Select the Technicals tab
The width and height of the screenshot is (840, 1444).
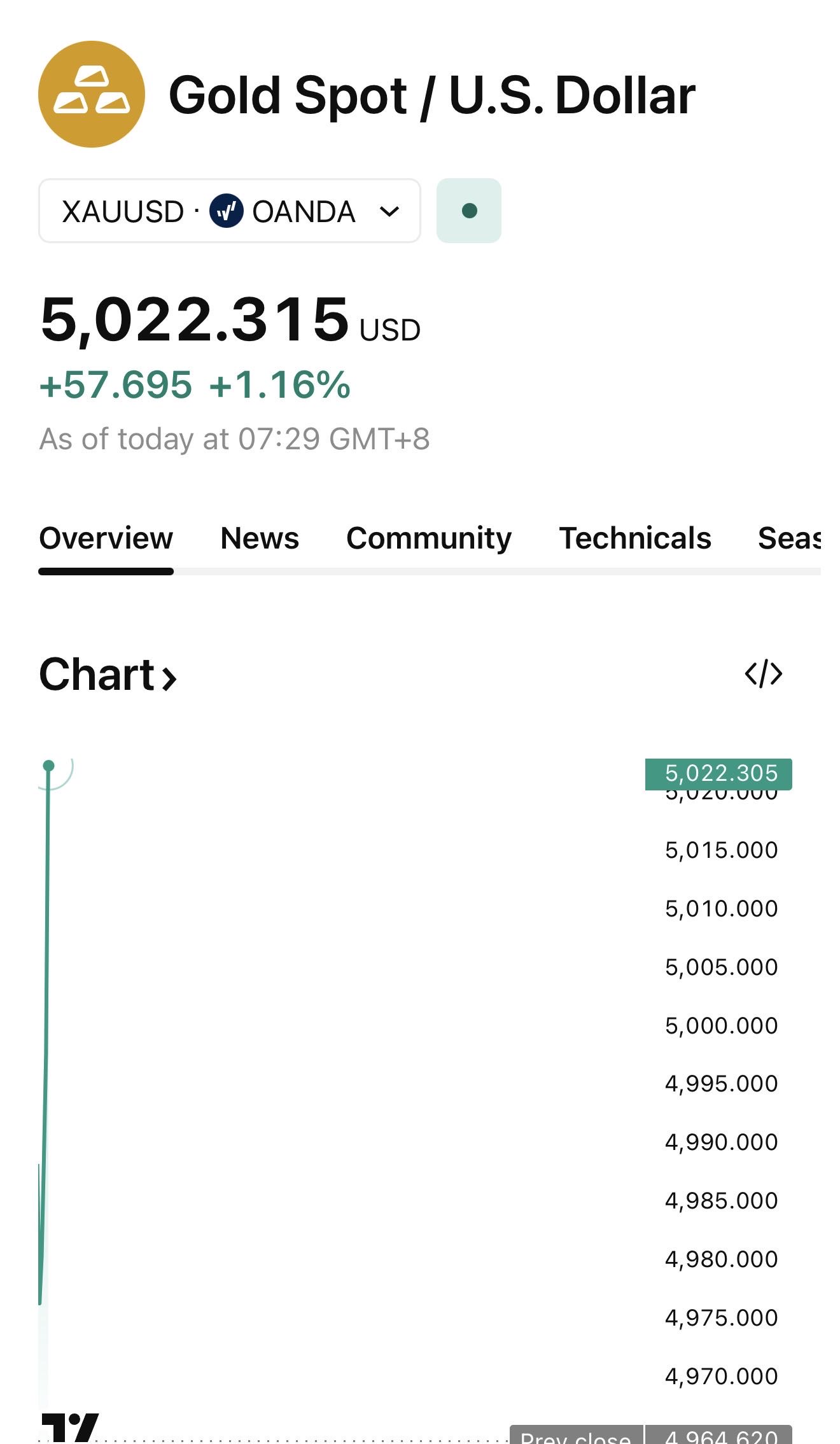point(635,538)
